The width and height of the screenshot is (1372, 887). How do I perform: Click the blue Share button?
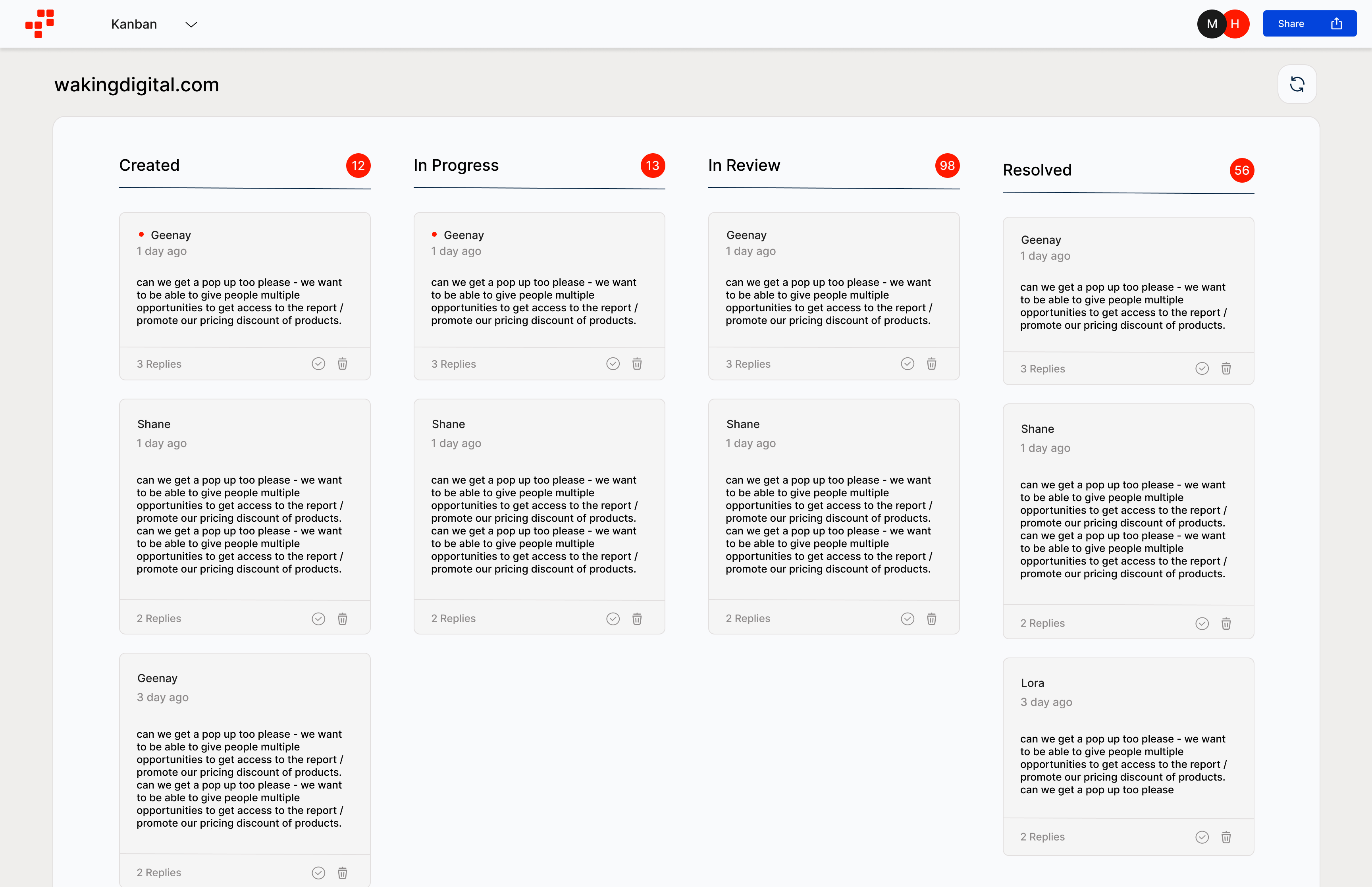[x=1308, y=23]
